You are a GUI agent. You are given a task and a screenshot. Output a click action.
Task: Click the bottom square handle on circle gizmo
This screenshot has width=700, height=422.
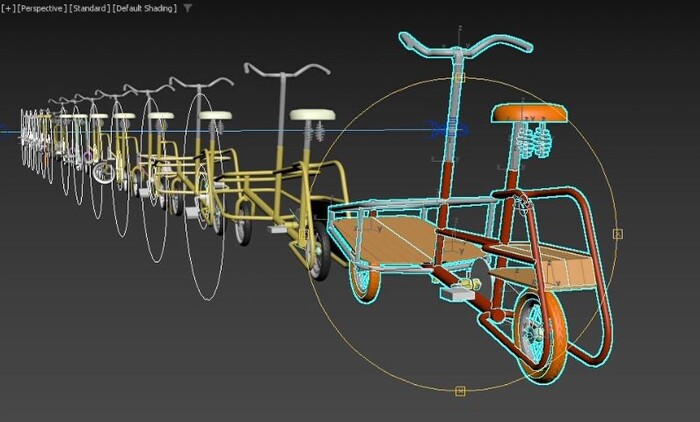(x=460, y=392)
